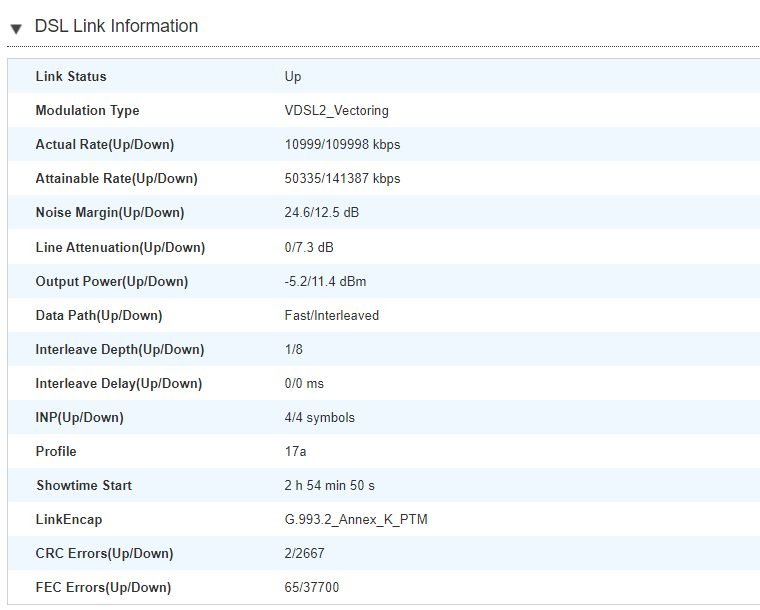Select the Output Power value -5.2/11.4 dBm
760x610 pixels.
pos(325,282)
